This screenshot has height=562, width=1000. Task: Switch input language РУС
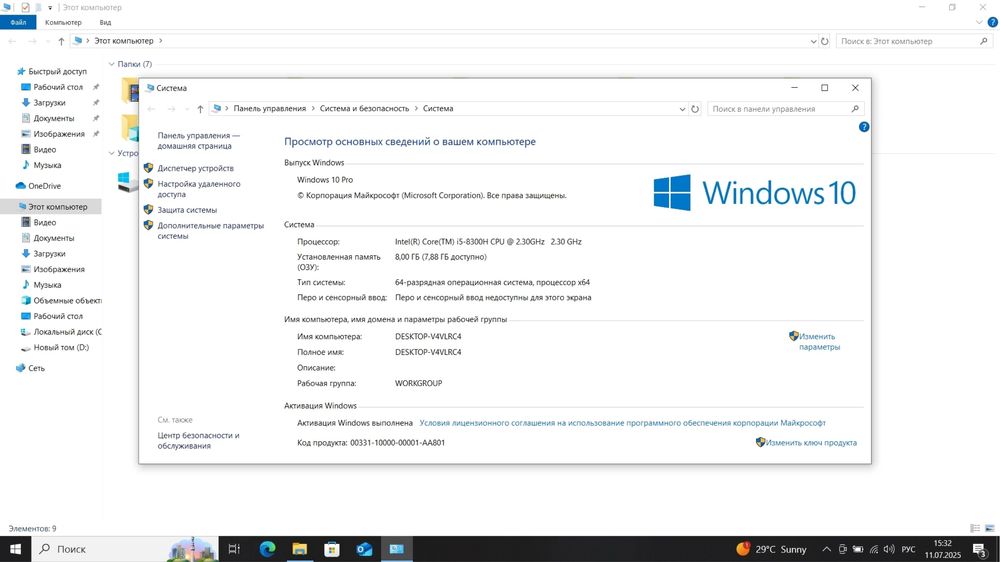(x=908, y=549)
